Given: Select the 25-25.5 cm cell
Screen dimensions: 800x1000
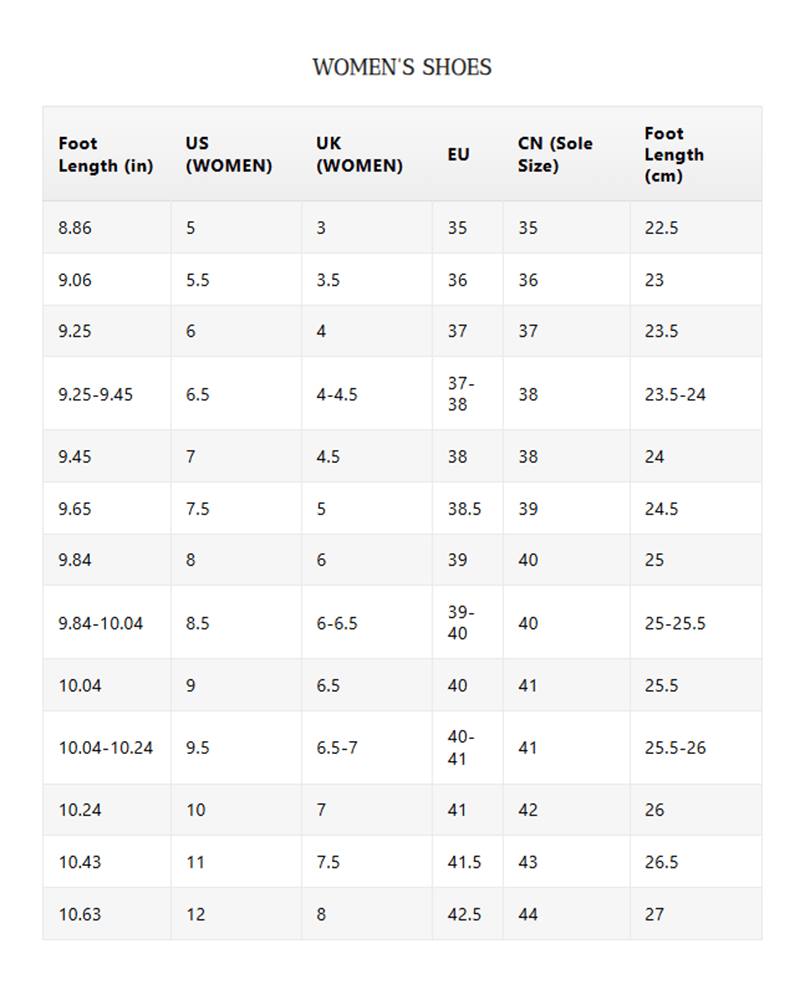Looking at the screenshot, I should click(x=675, y=623).
